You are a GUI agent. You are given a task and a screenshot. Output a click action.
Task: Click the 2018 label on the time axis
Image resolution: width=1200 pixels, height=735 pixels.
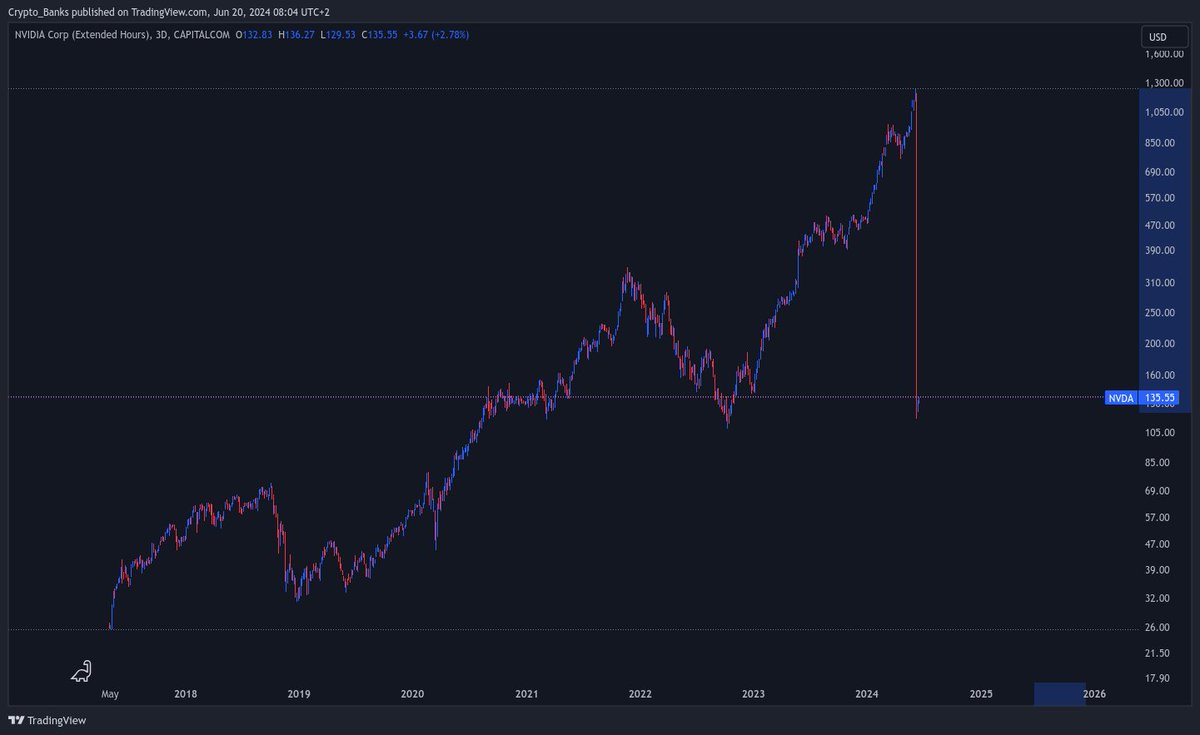pos(184,694)
